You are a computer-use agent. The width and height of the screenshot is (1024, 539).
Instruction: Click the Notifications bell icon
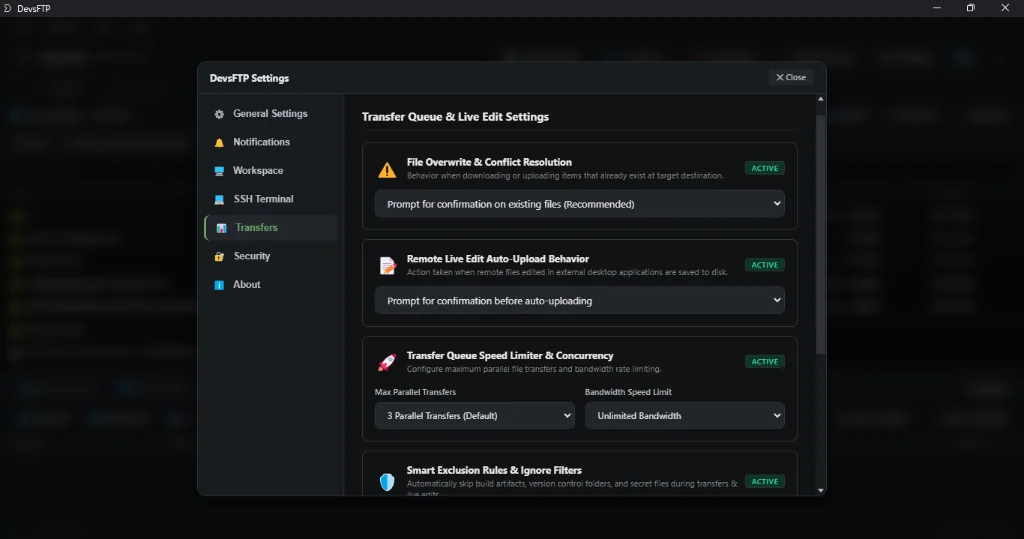click(219, 142)
